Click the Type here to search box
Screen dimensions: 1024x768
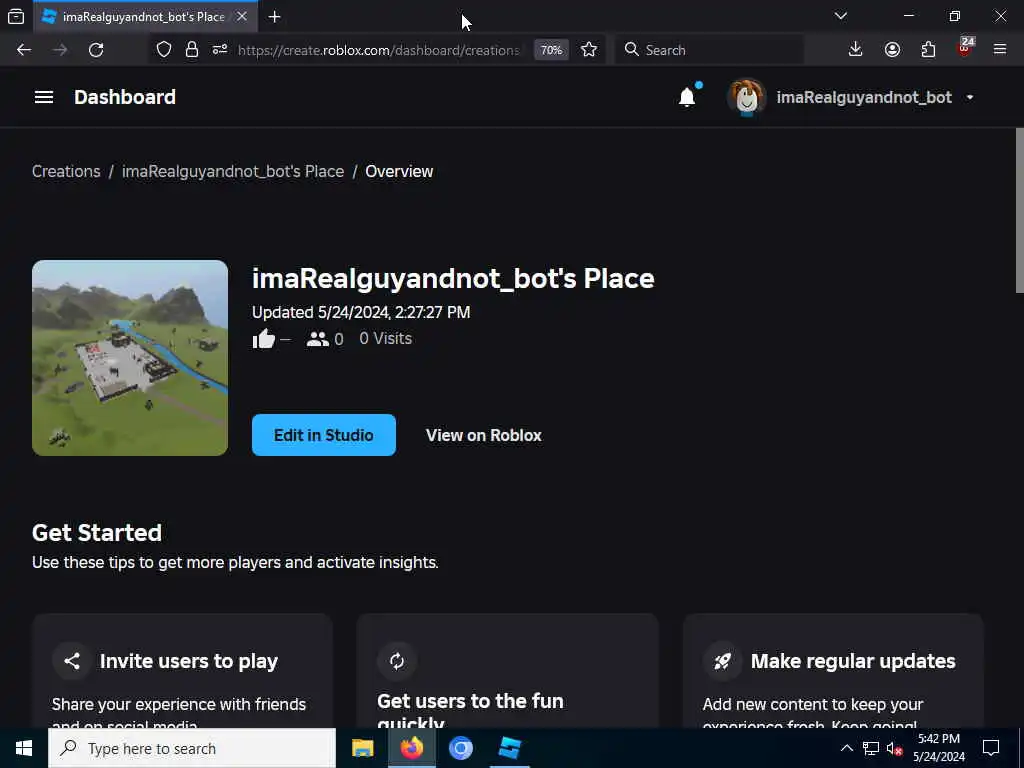(192, 748)
